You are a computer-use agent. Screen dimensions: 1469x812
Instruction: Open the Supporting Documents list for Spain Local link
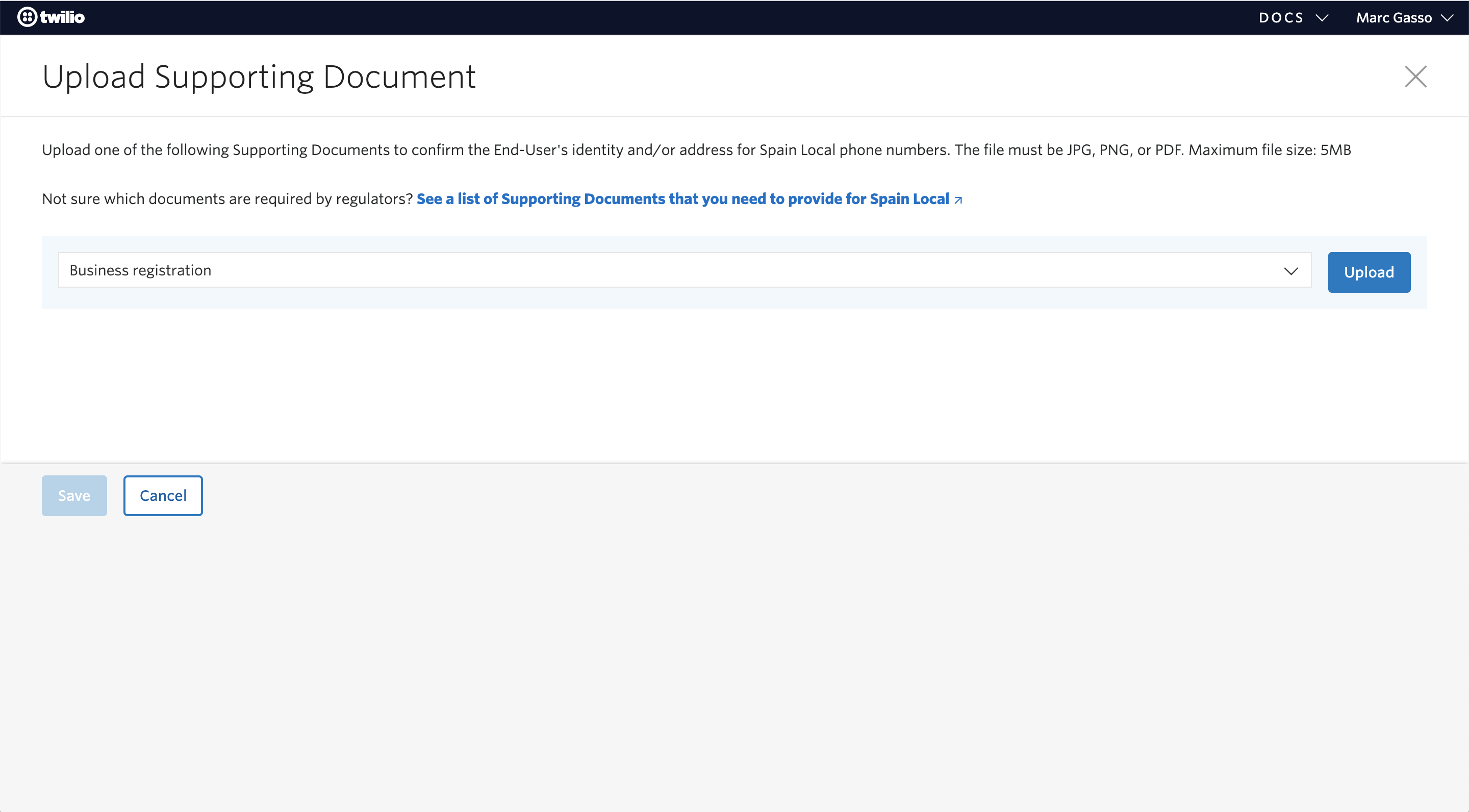(x=690, y=199)
